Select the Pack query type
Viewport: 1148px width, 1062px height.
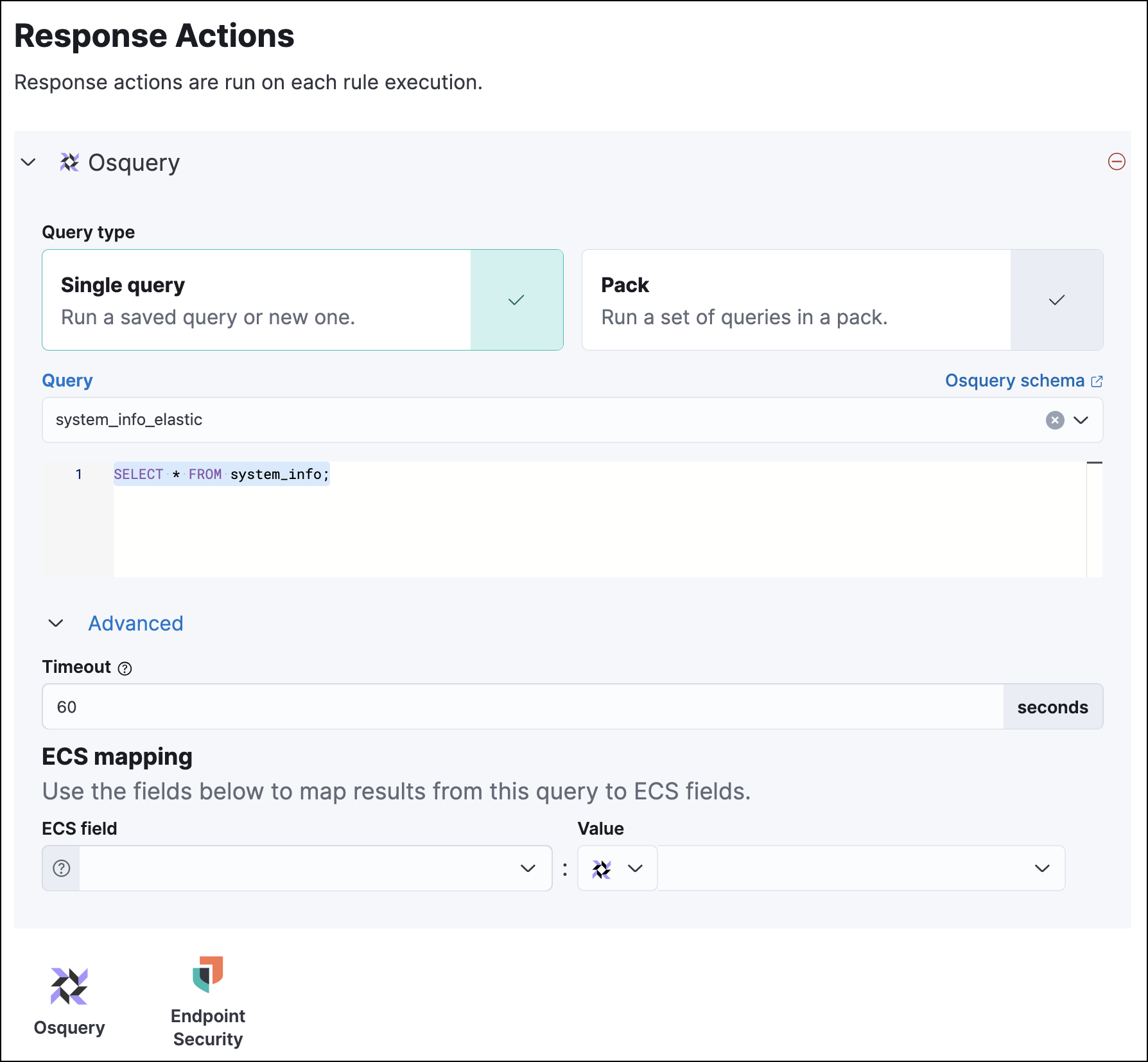point(796,300)
